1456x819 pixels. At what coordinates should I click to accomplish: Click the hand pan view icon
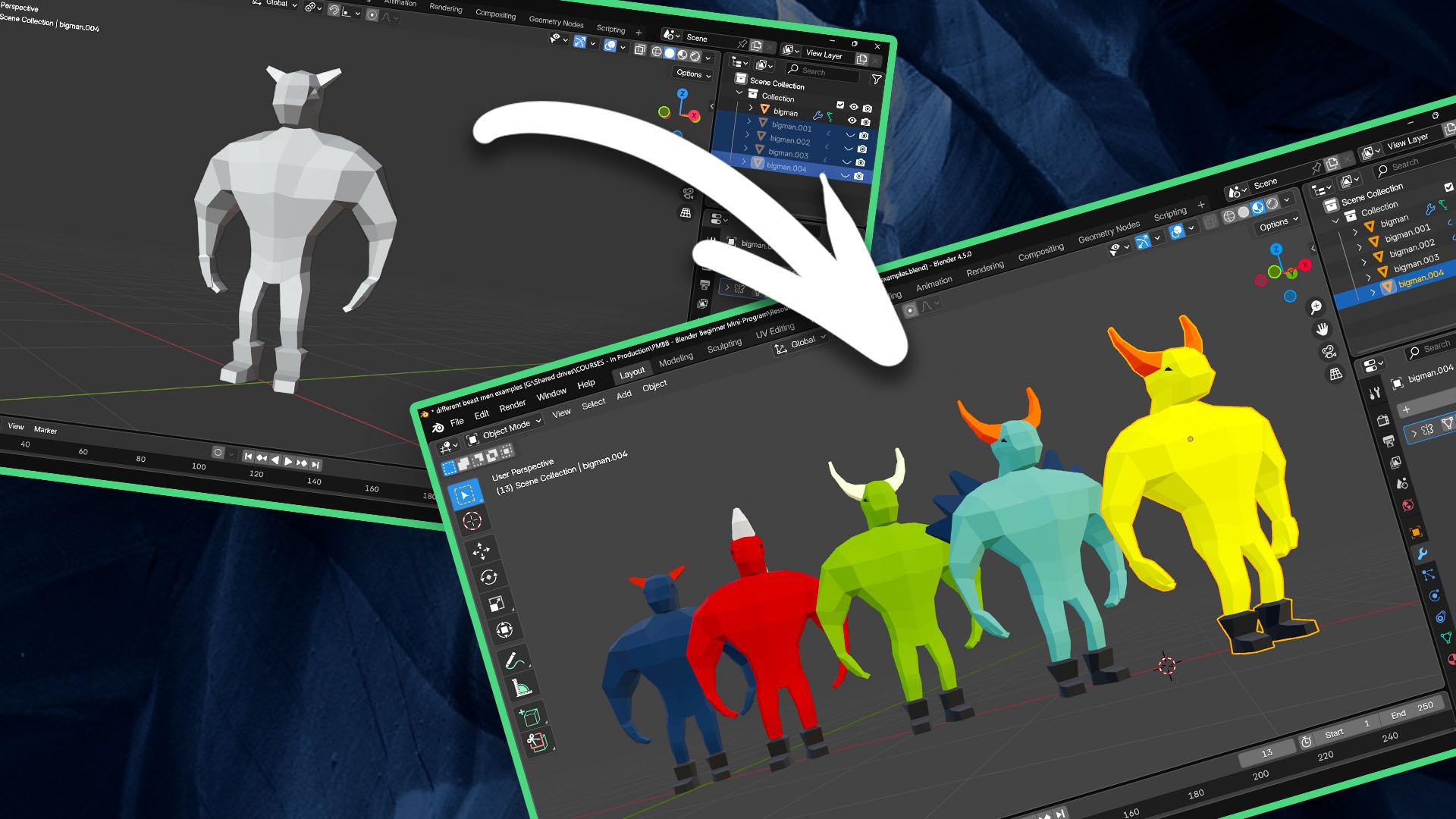coord(1323,329)
